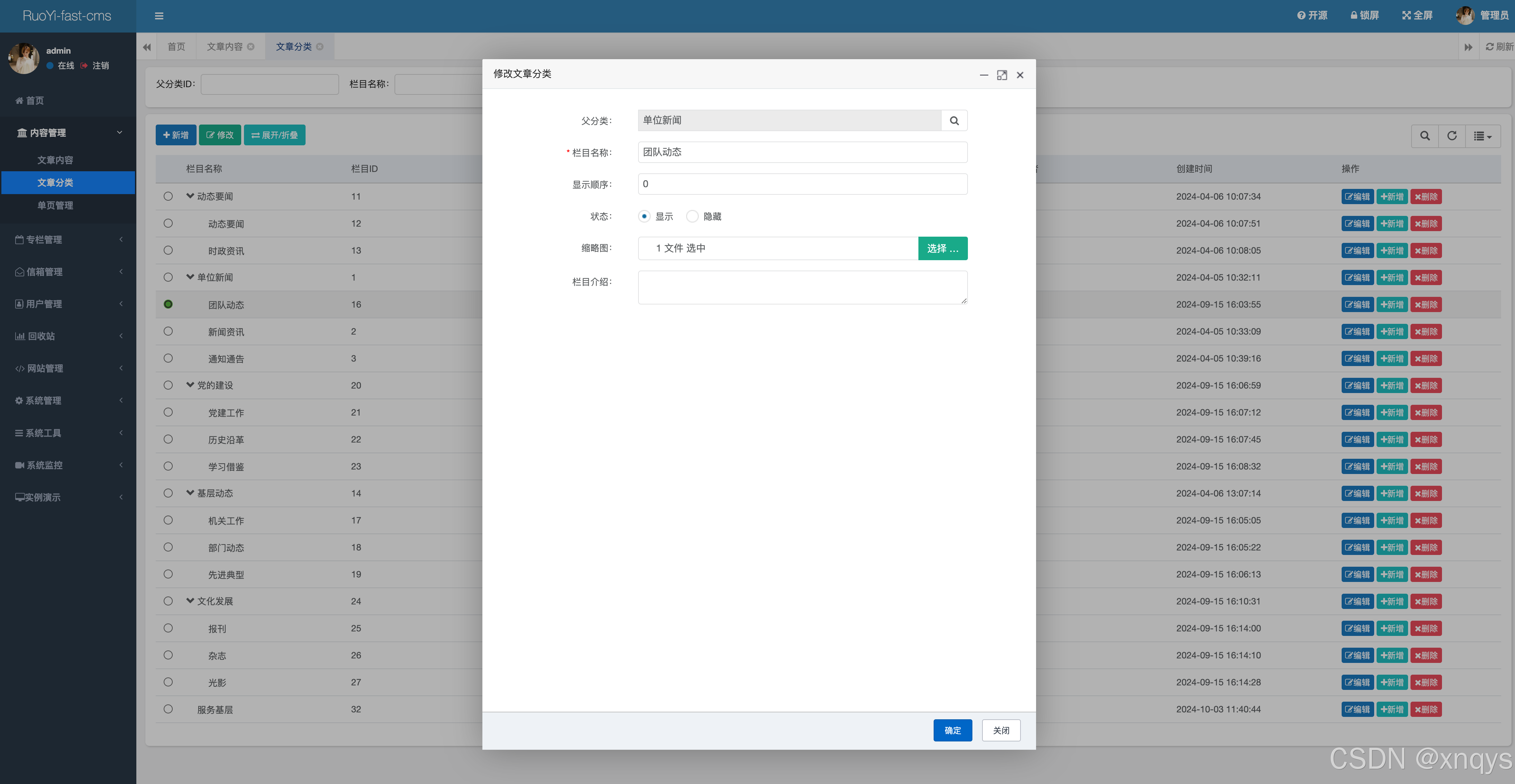Click the parent category search magnifier icon
This screenshot has height=784, width=1515.
pyautogui.click(x=954, y=120)
